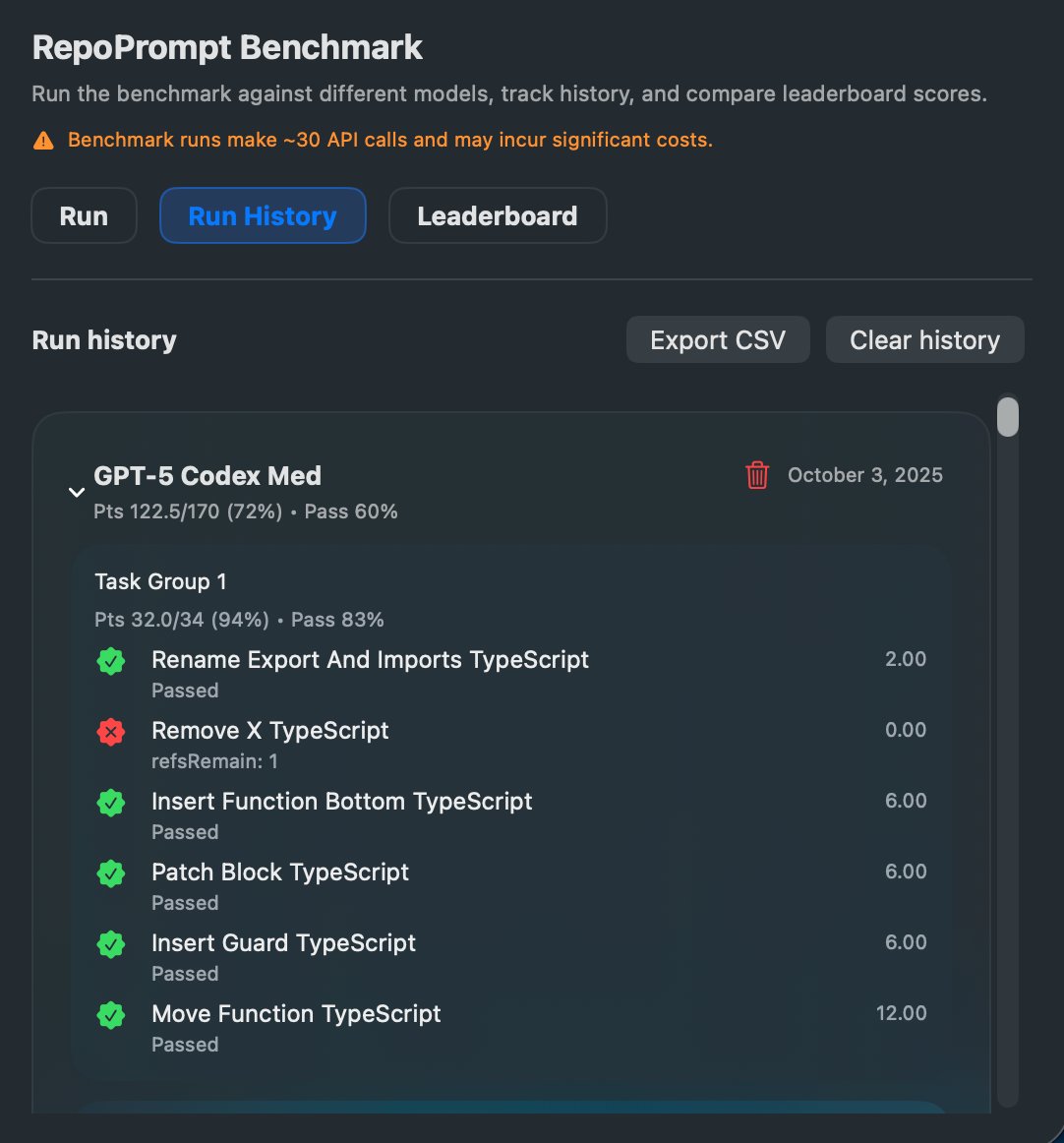Click the pass badge beside Patch Block TypeScript
This screenshot has width=1064, height=1143.
[x=110, y=873]
